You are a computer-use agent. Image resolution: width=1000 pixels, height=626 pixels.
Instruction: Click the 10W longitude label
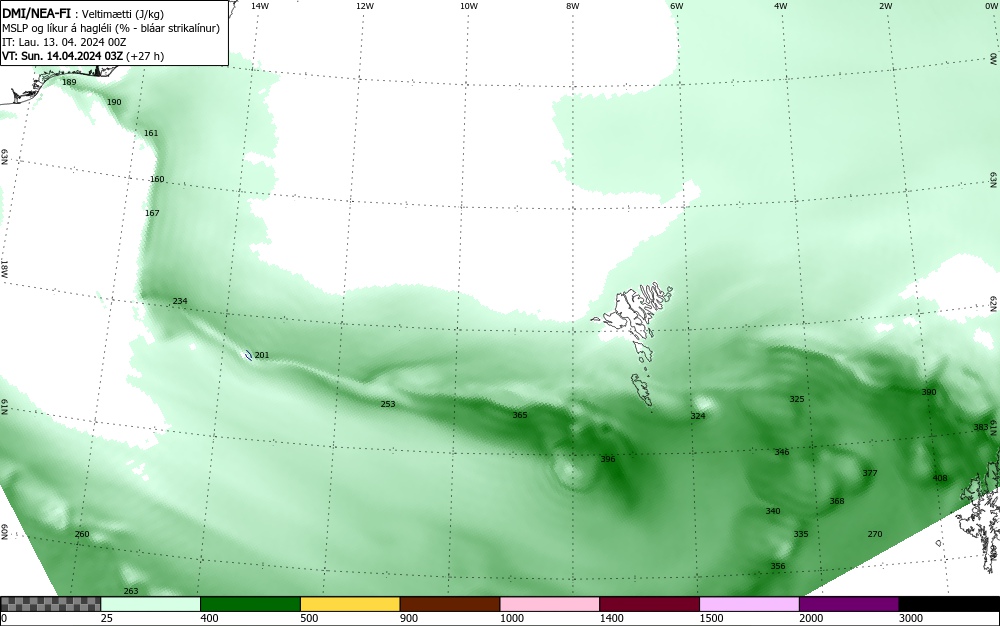(469, 6)
